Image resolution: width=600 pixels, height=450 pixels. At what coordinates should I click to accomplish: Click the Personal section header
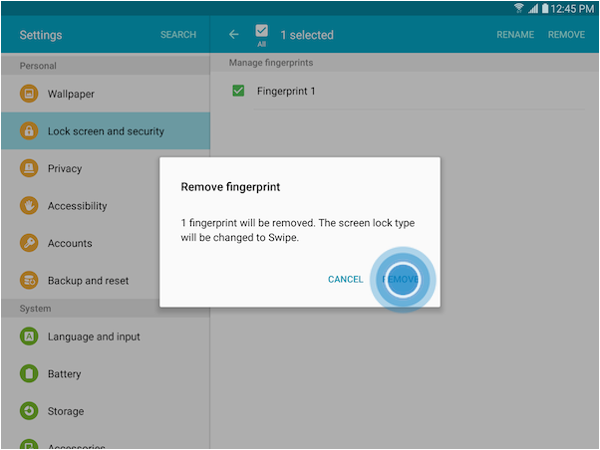coord(38,66)
